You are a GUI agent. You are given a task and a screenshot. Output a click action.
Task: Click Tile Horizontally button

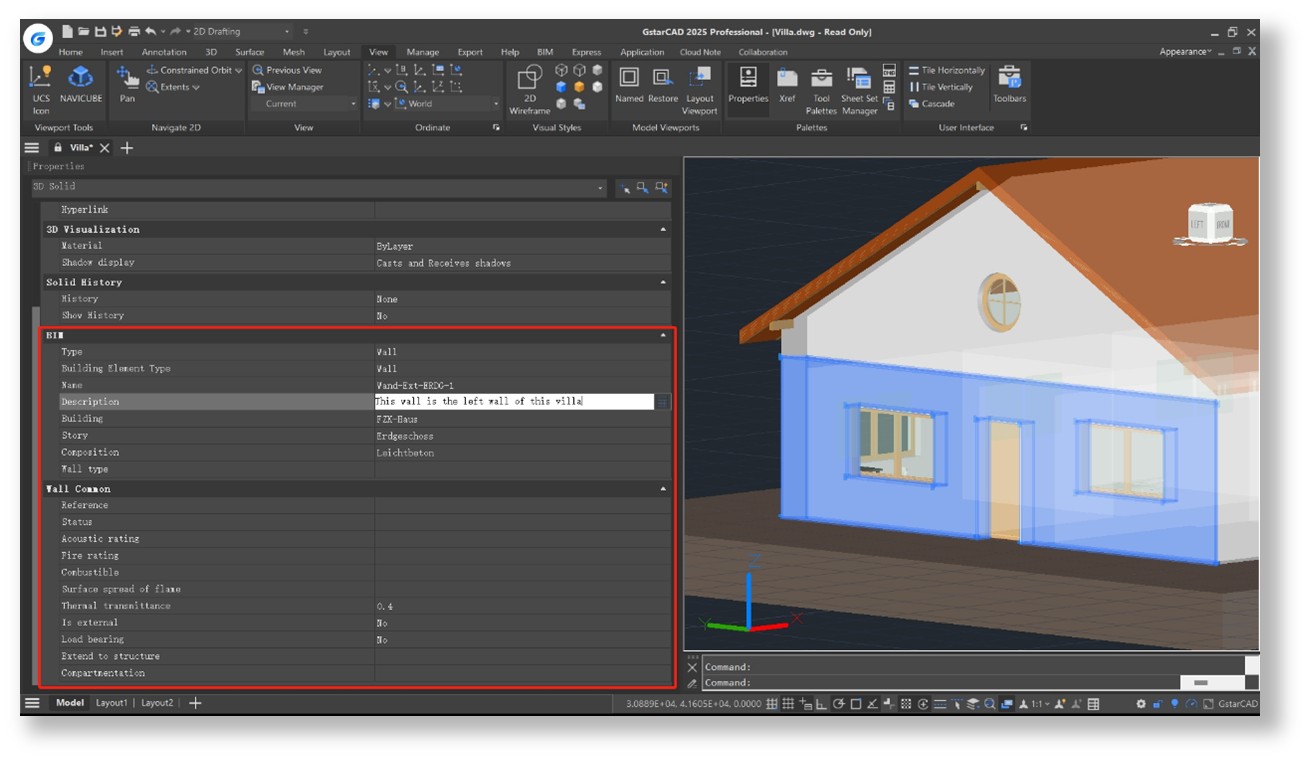pos(947,70)
